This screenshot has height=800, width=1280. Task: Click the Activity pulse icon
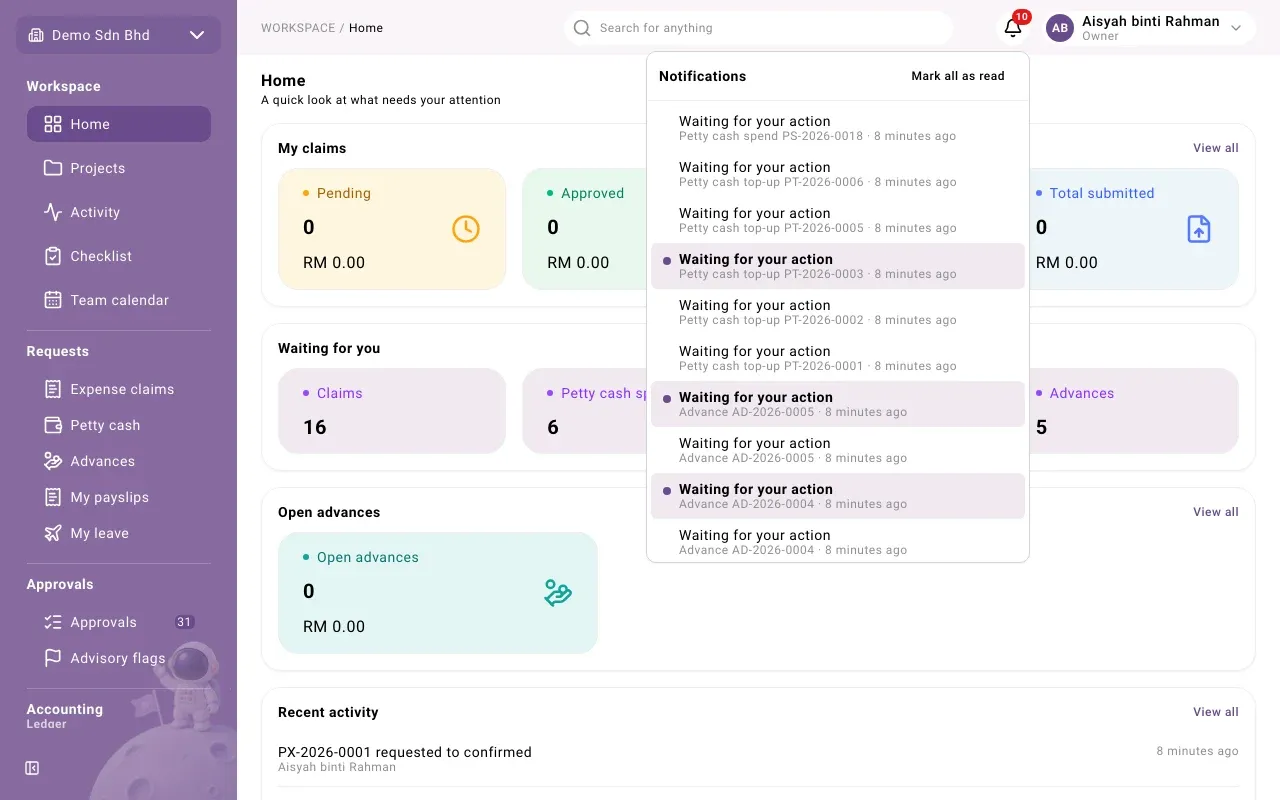[53, 212]
